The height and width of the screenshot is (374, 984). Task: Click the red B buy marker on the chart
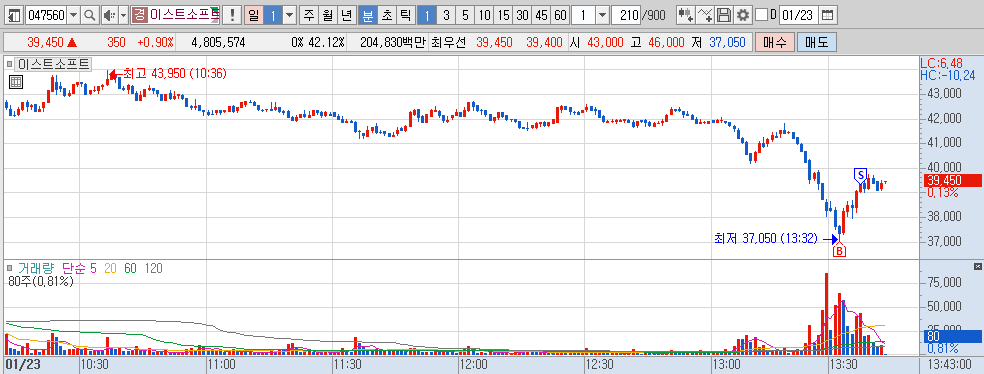click(x=839, y=251)
